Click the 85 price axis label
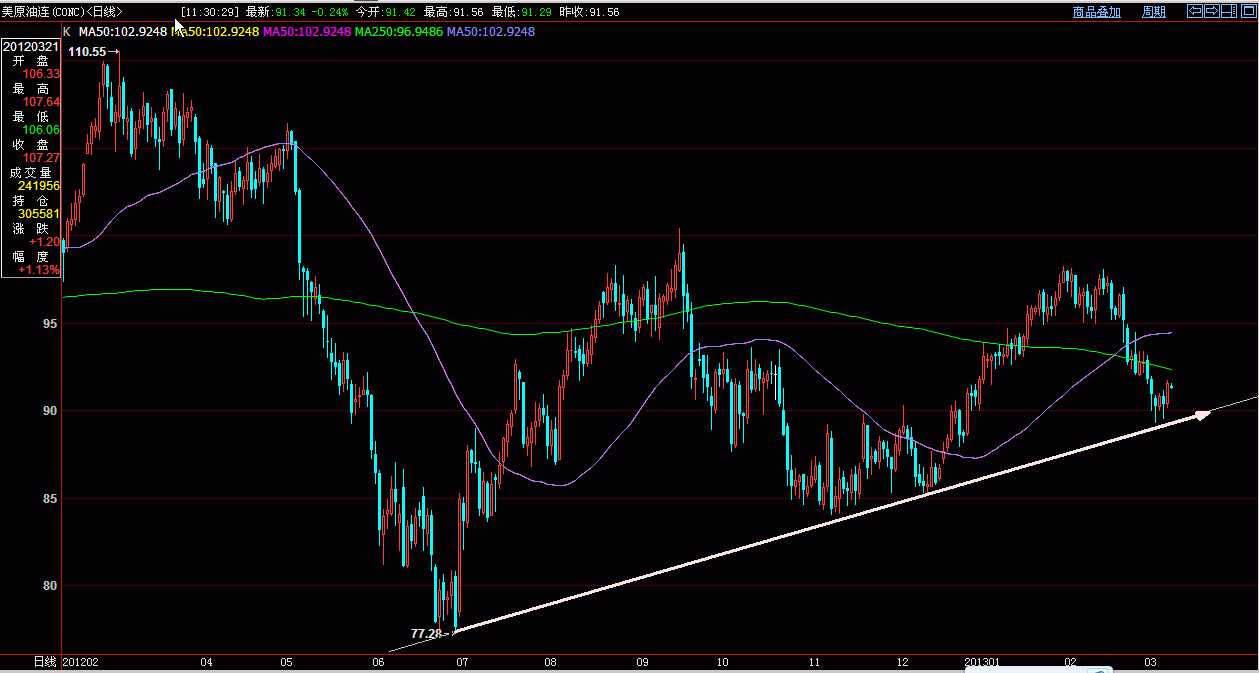 click(x=49, y=499)
